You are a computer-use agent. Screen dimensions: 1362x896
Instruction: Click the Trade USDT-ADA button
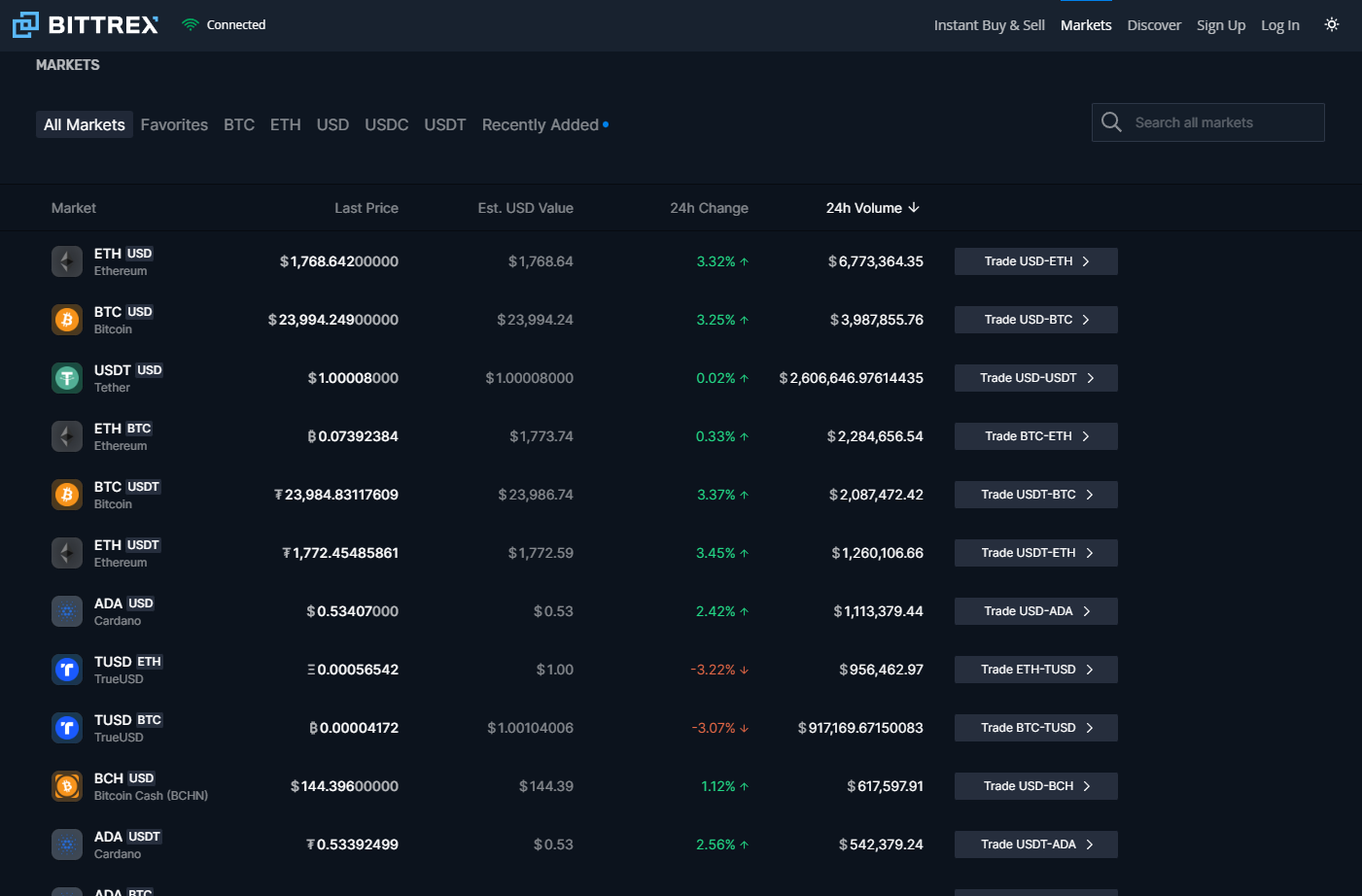pyautogui.click(x=1036, y=844)
